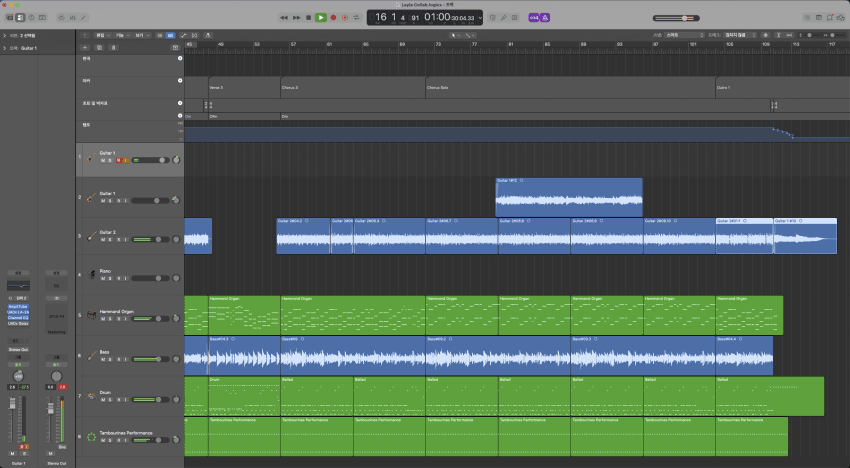The width and height of the screenshot is (850, 468).
Task: Click the Add Track plus button
Action: pos(86,46)
